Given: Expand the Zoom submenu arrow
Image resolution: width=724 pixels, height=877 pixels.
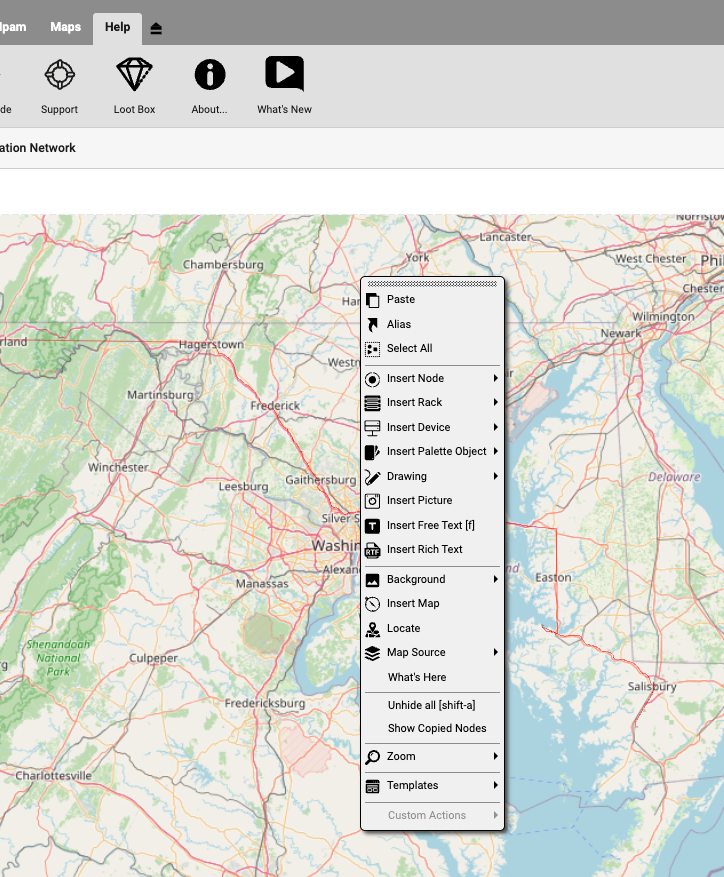Looking at the screenshot, I should [x=495, y=757].
